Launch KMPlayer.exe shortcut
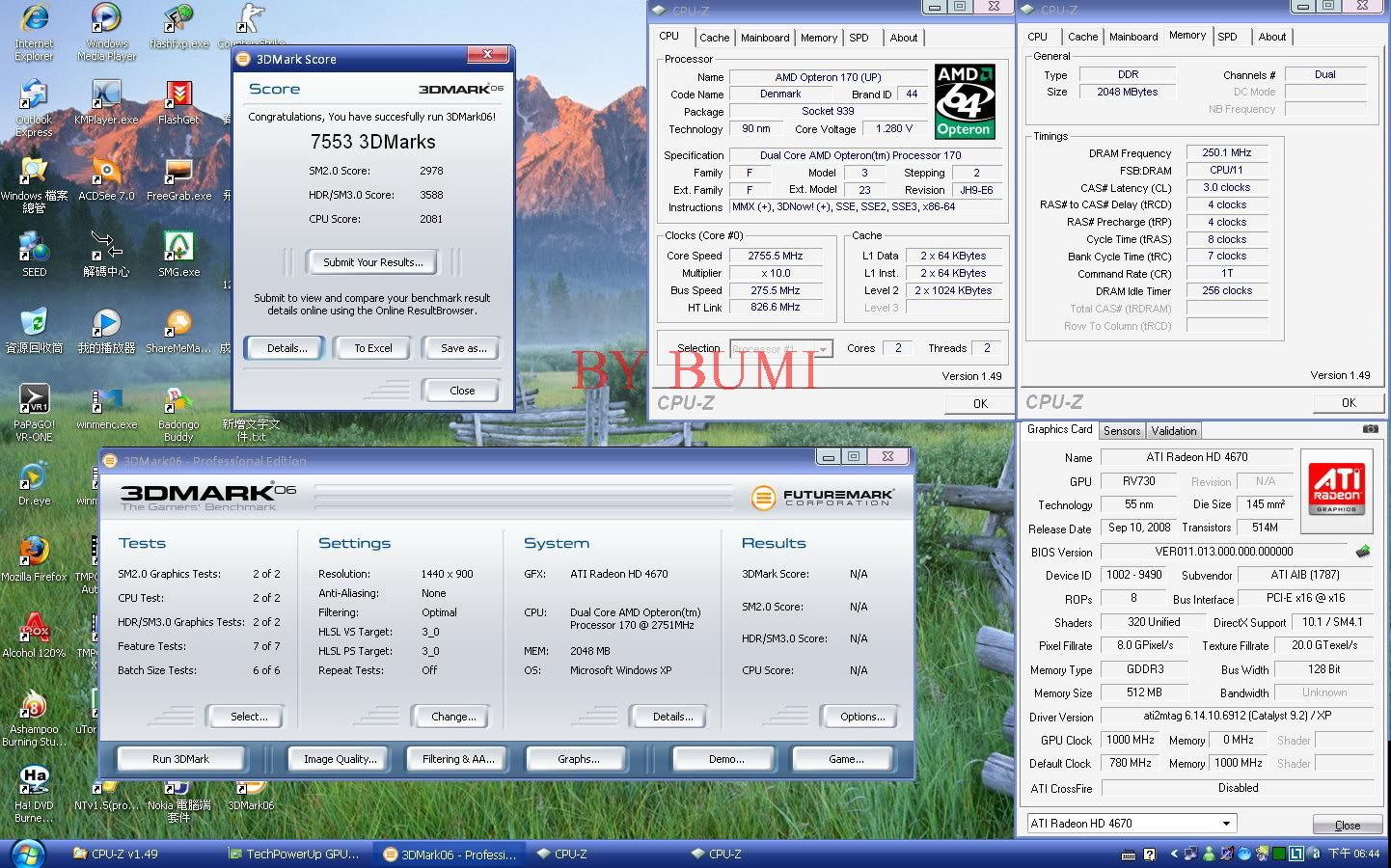Screen dimensions: 1391x868 click(x=106, y=102)
